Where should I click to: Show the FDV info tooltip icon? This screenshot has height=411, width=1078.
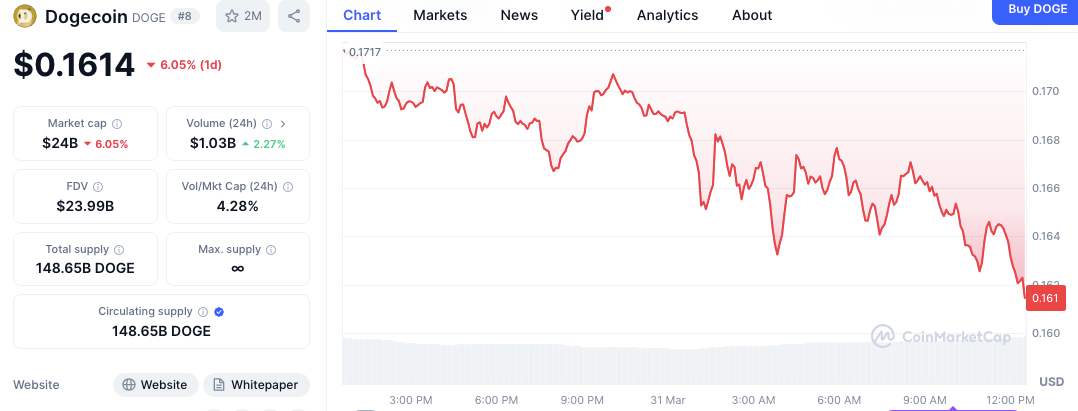(98, 187)
